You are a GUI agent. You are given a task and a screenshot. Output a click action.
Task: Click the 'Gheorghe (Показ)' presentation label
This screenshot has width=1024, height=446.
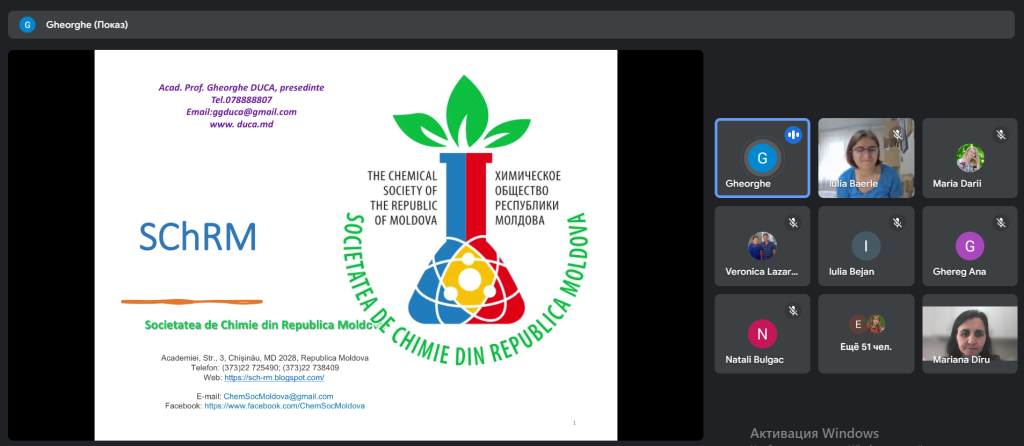pyautogui.click(x=87, y=25)
